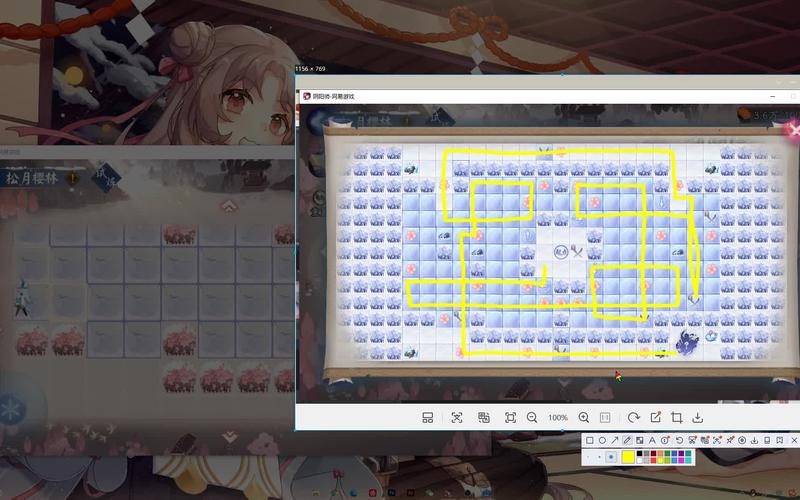Image resolution: width=800 pixels, height=500 pixels.
Task: Choose the smallest pen thickness dot
Action: point(588,457)
